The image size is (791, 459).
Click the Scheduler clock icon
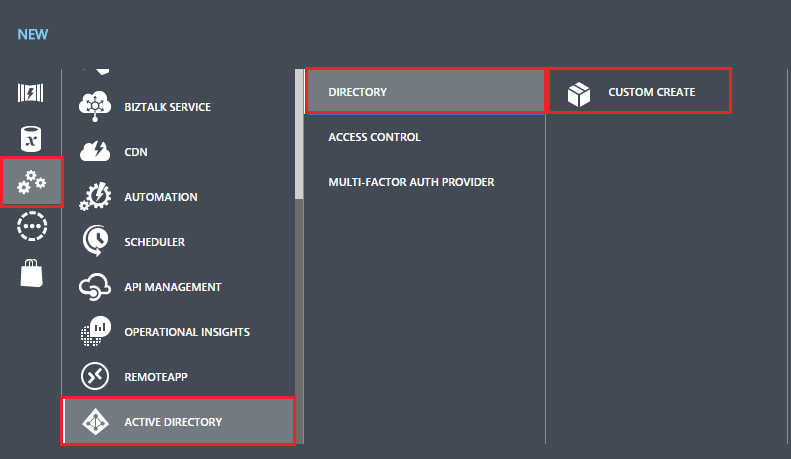(x=95, y=241)
